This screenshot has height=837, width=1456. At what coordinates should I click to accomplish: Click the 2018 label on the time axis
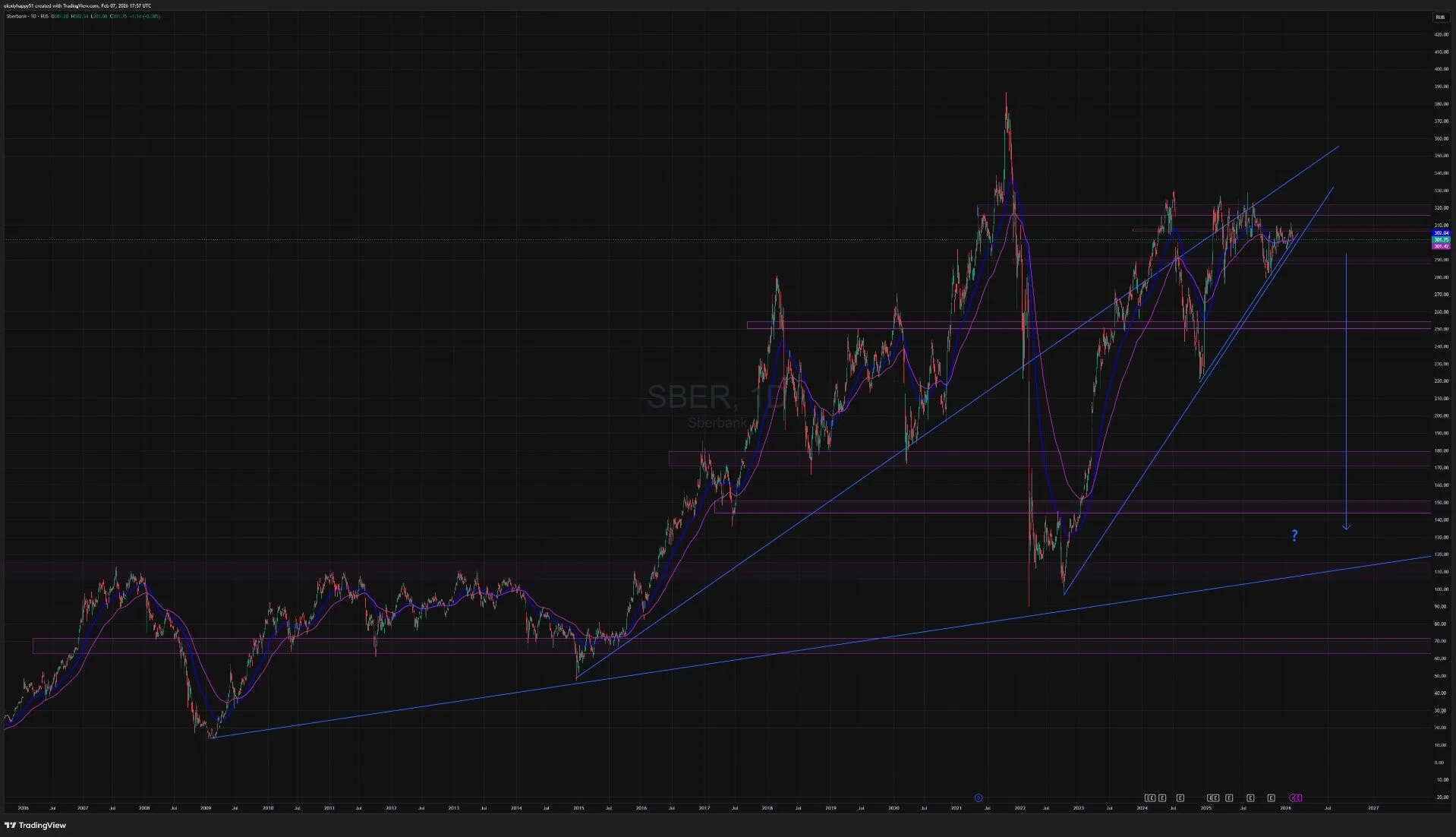767,808
